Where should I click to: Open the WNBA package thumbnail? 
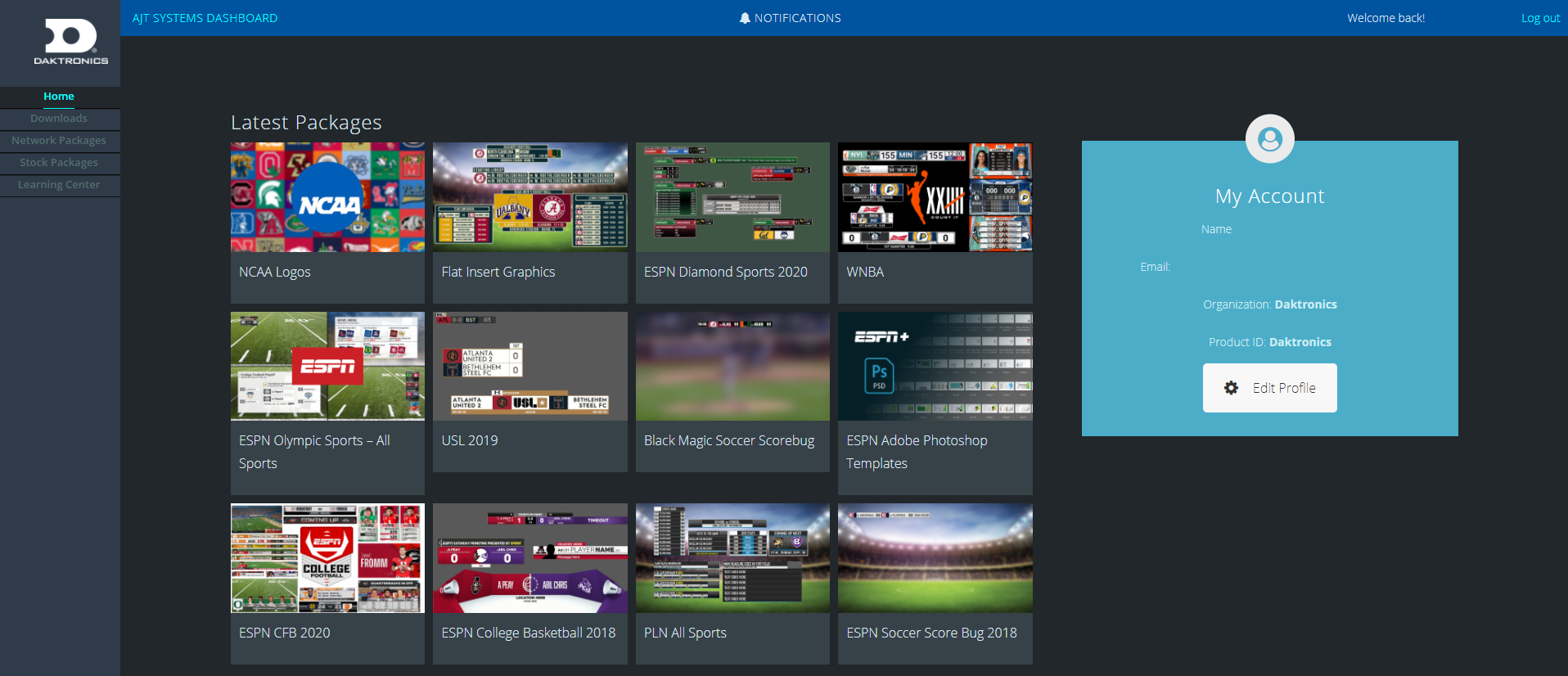pos(935,197)
